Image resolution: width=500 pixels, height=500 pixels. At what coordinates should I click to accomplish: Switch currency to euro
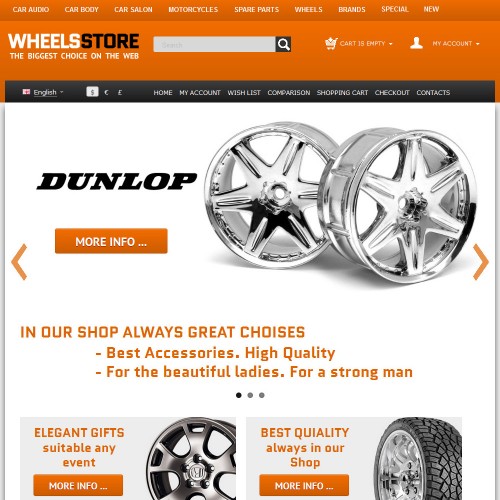[106, 92]
